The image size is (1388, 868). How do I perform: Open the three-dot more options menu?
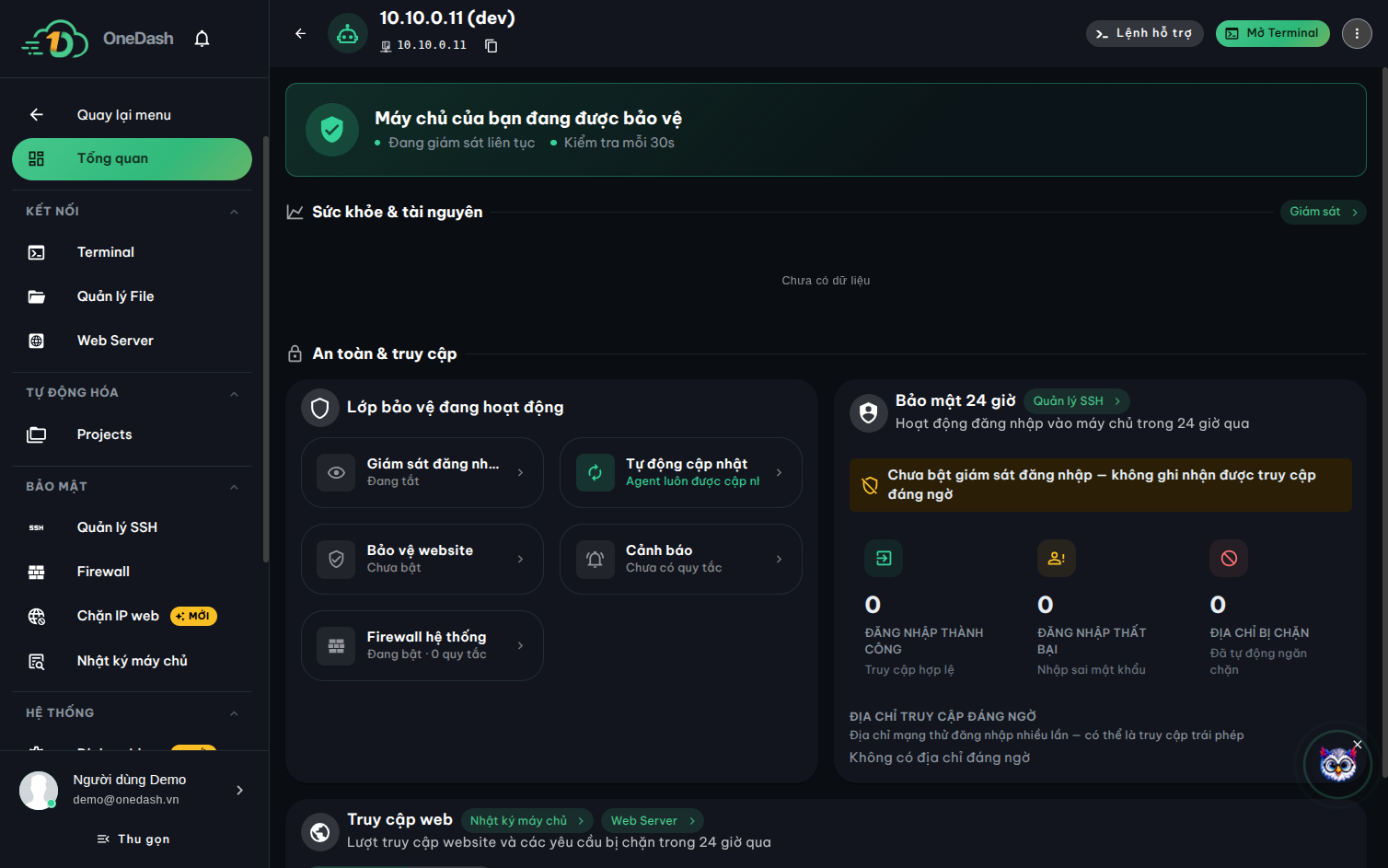[x=1357, y=33]
